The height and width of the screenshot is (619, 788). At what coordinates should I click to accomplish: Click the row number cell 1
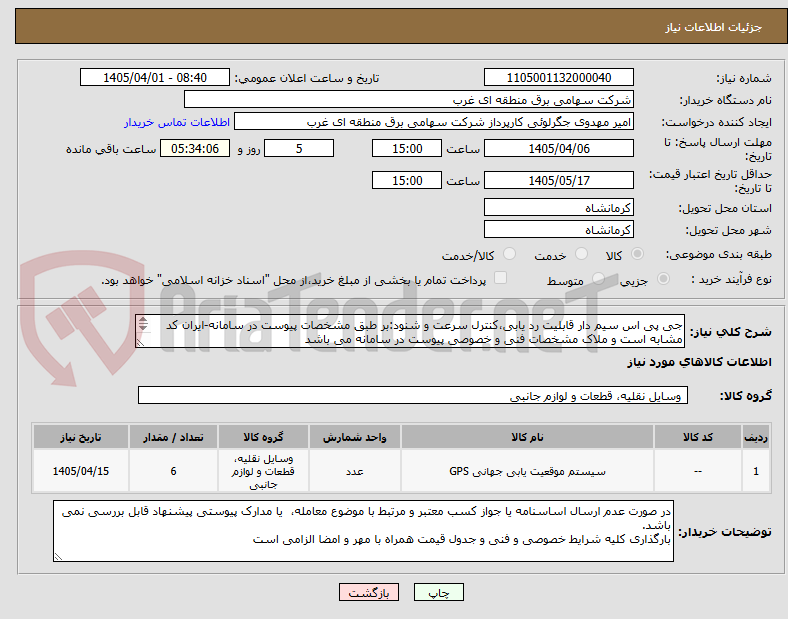coord(756,471)
